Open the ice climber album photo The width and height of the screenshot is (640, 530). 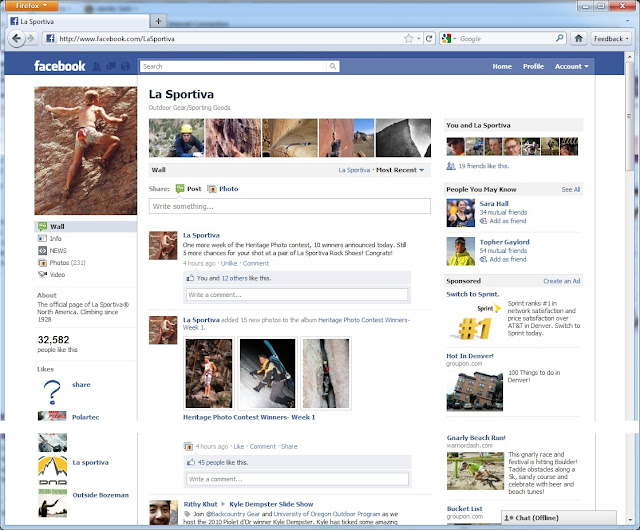coord(267,373)
